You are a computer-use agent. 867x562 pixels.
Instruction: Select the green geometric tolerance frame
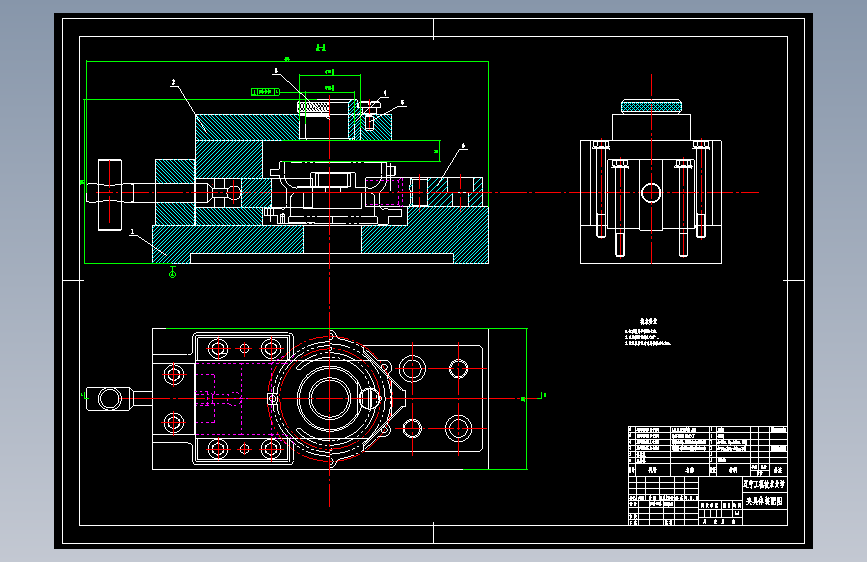click(x=266, y=92)
